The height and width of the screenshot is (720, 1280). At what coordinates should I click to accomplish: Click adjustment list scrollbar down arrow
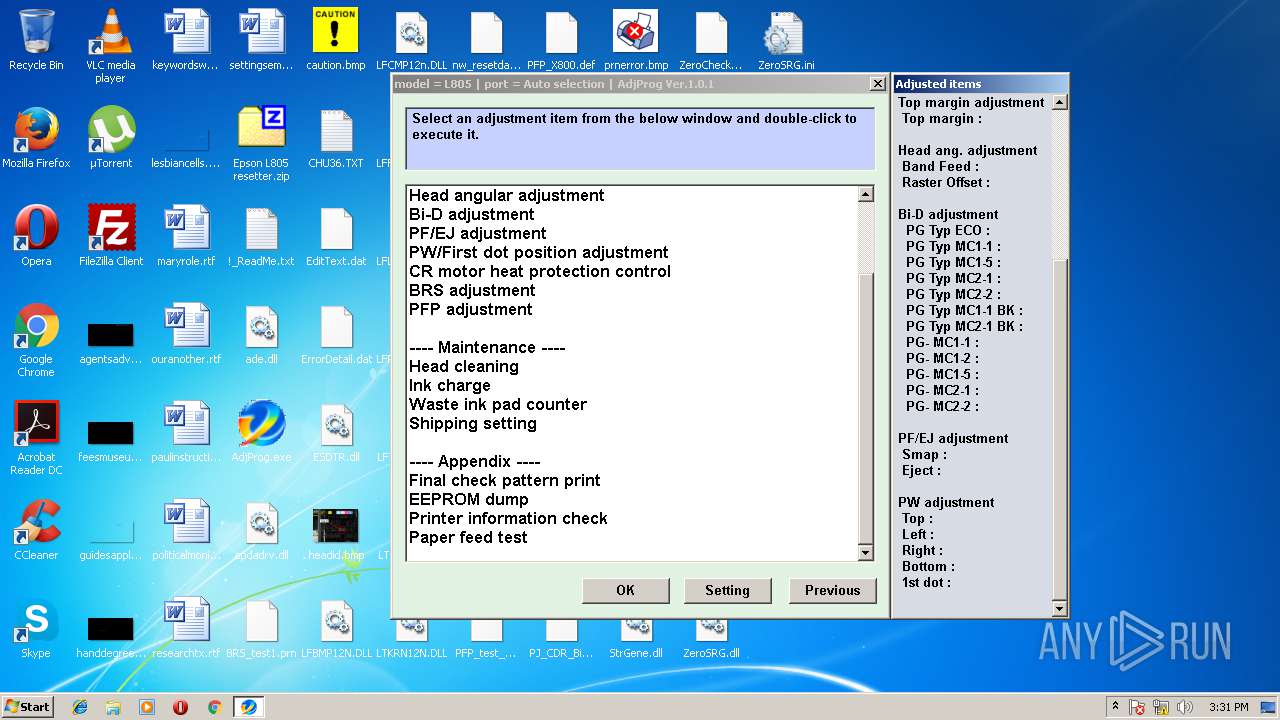(x=866, y=553)
